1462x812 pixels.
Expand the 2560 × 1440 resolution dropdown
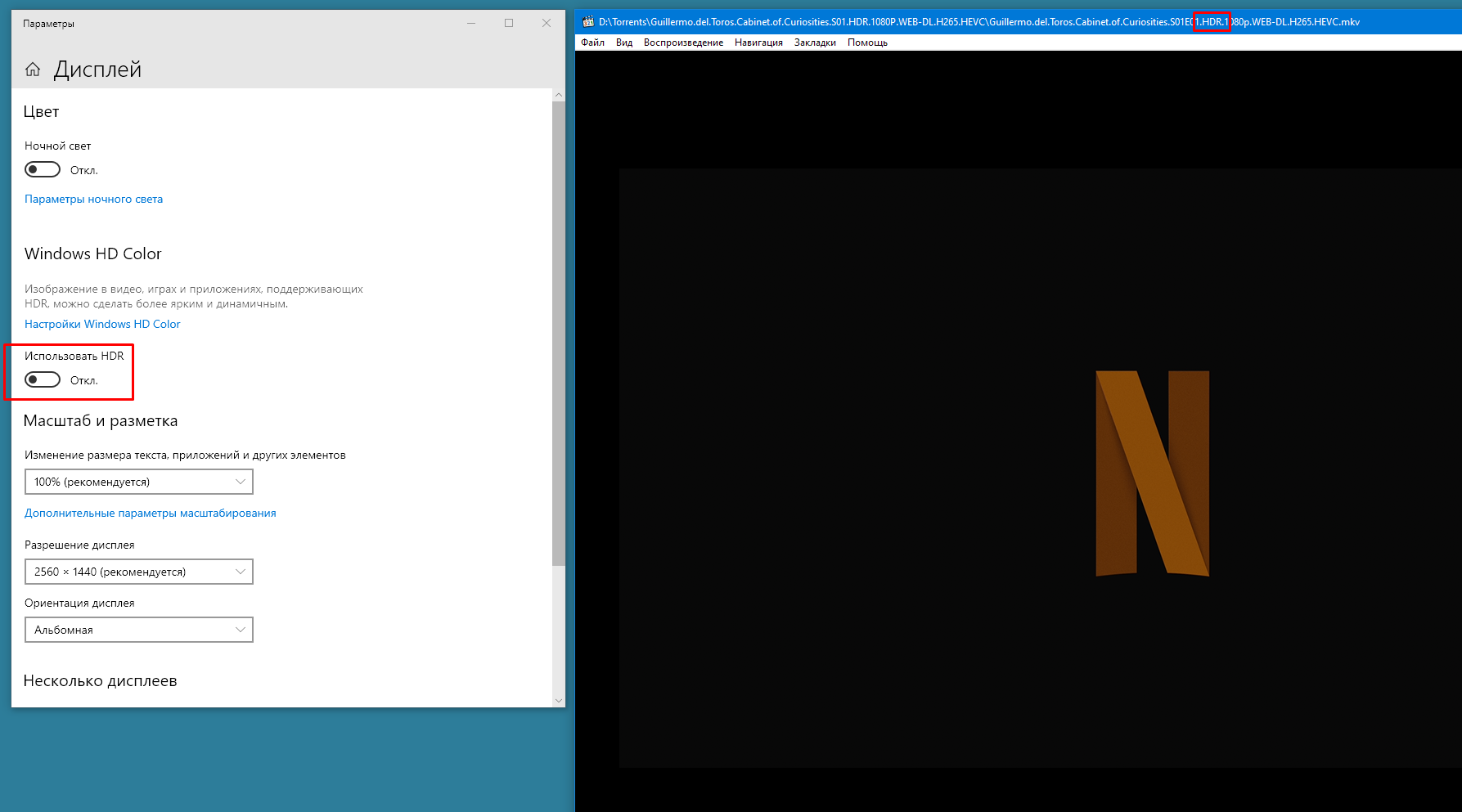click(x=139, y=572)
